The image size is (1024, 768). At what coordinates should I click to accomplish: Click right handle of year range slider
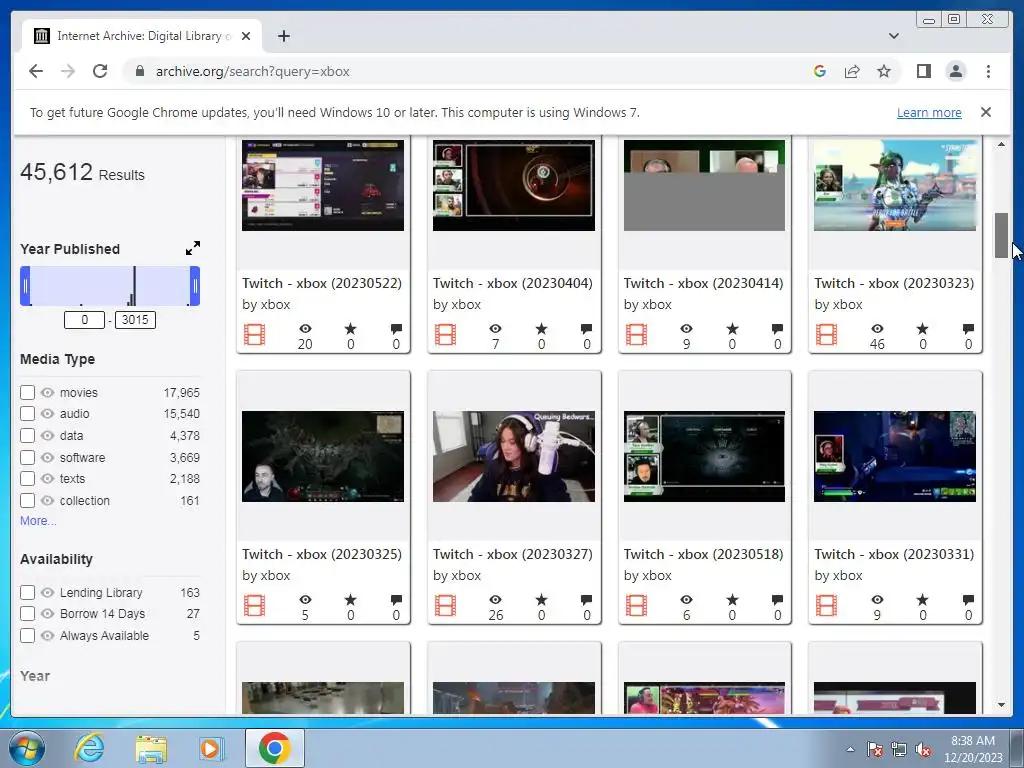(x=195, y=285)
